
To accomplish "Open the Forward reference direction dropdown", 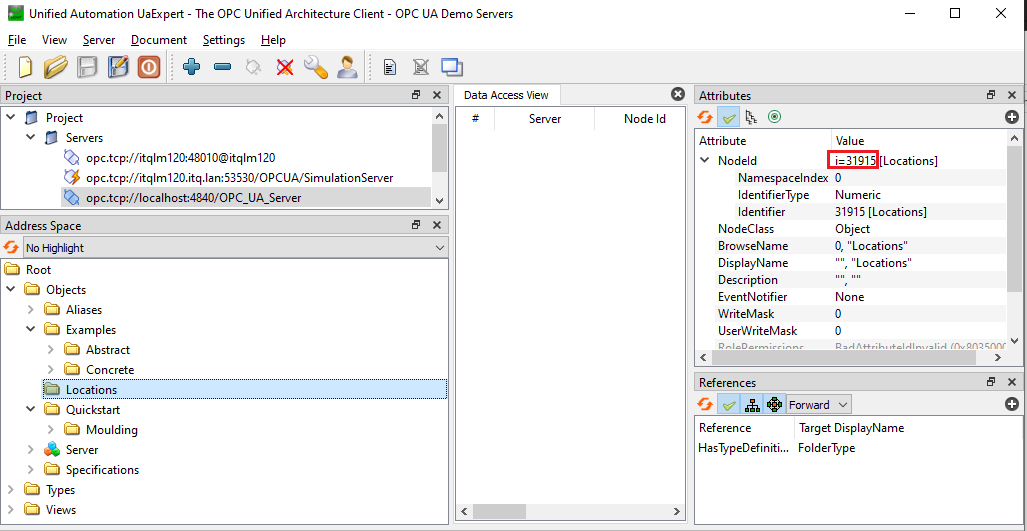I will 819,405.
